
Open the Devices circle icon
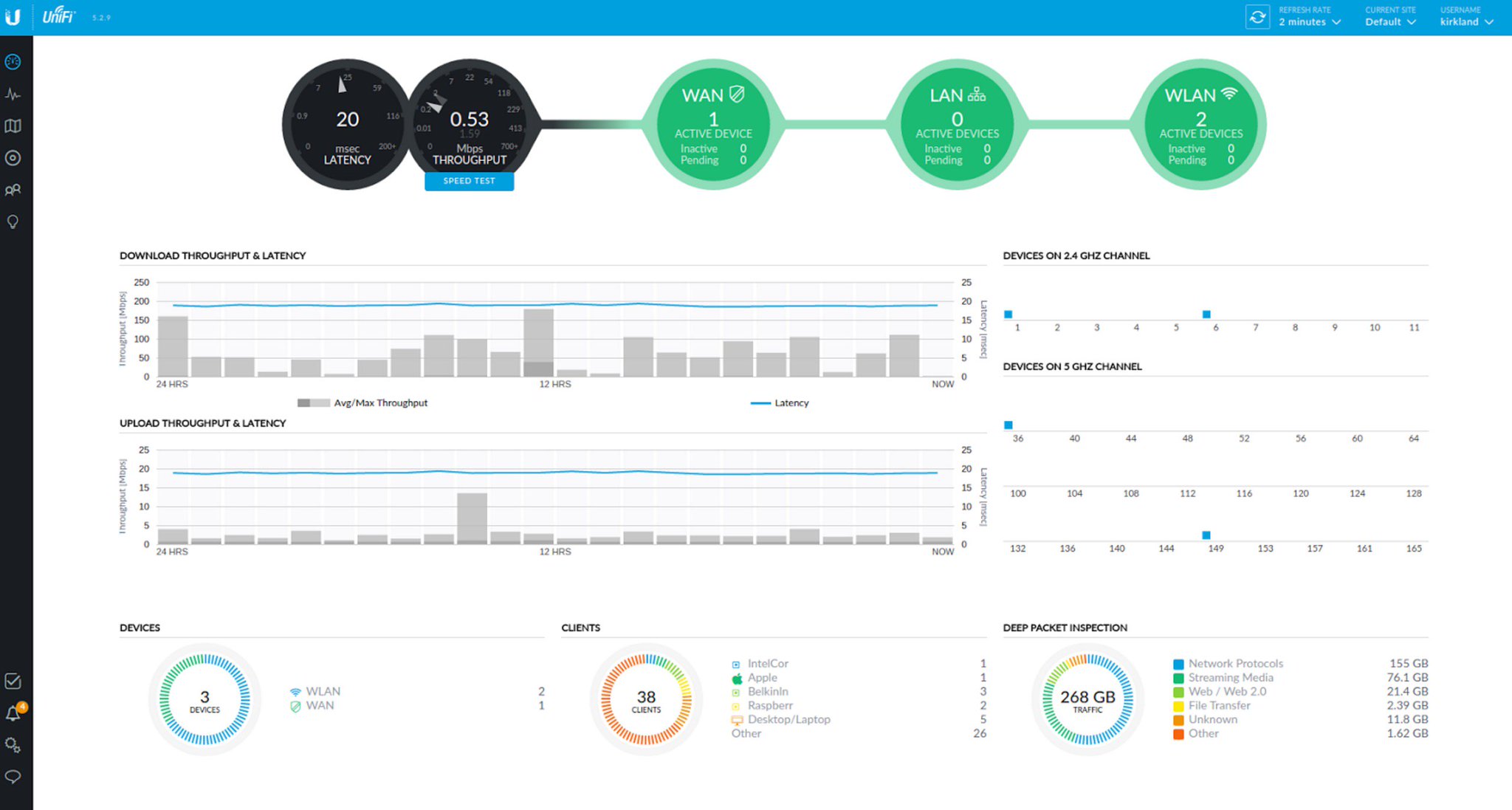pyautogui.click(x=13, y=158)
